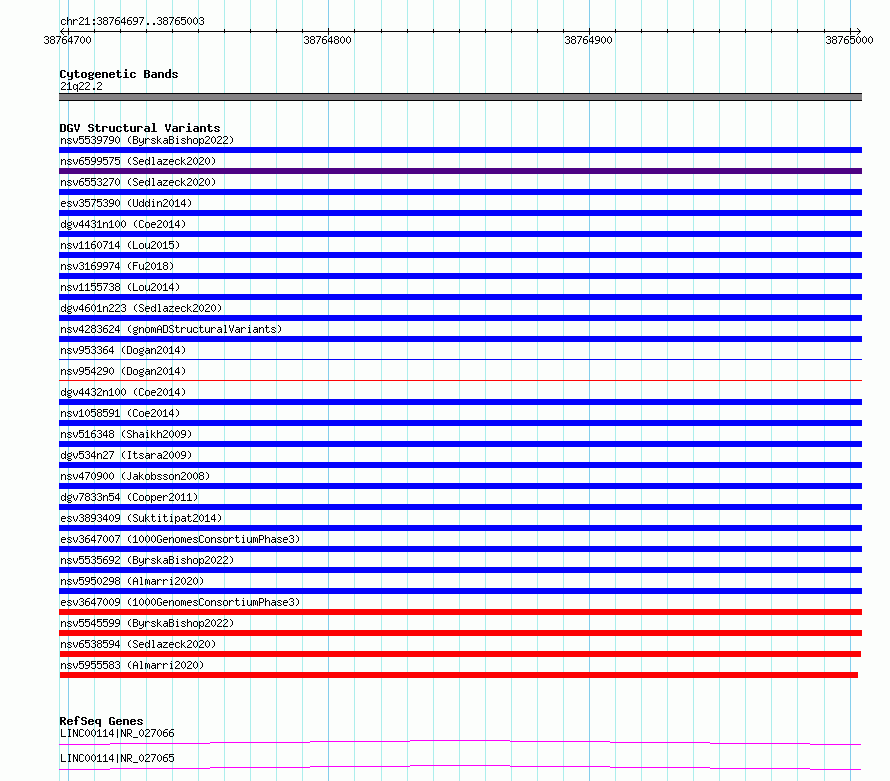
Task: Select esv3647009 (1000GenomesConsortiumPhase3) label
Action: click(x=180, y=602)
